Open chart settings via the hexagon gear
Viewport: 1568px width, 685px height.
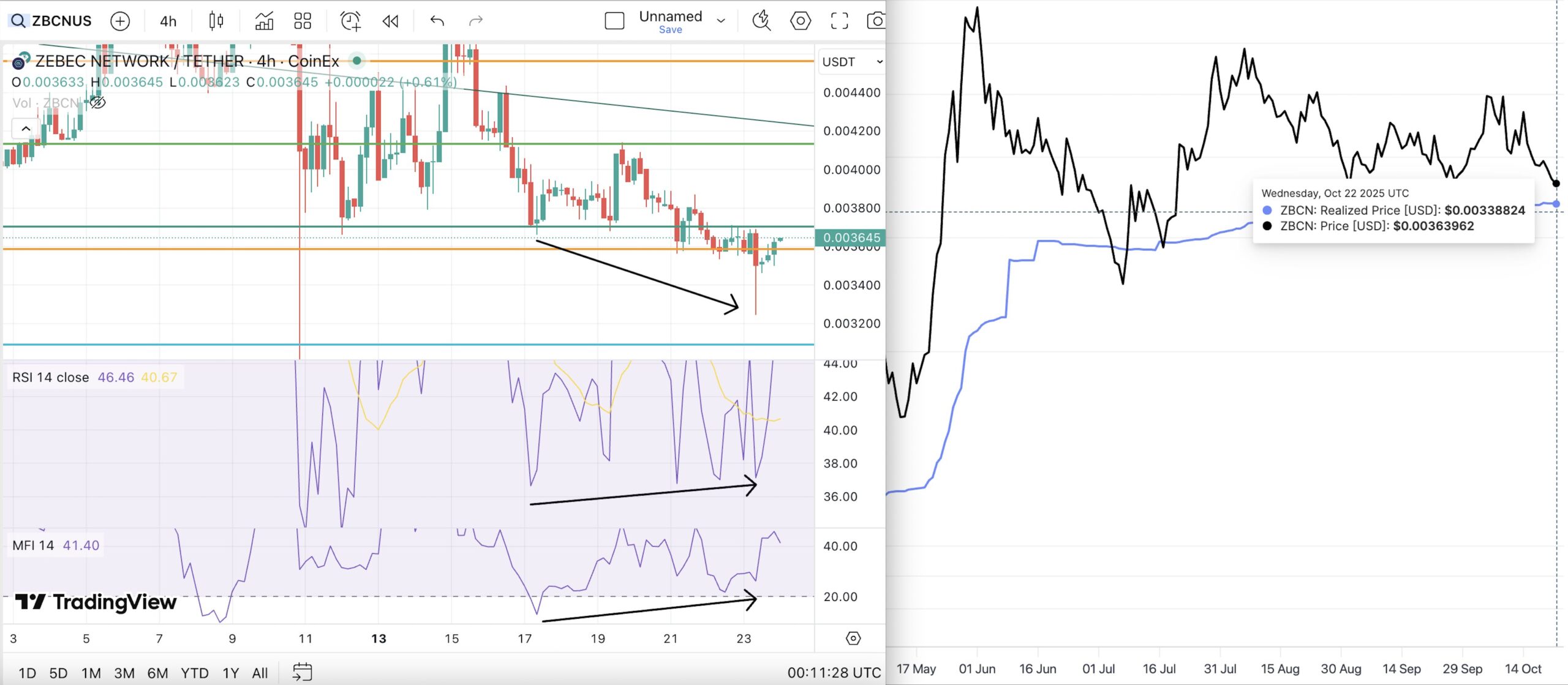coord(800,21)
